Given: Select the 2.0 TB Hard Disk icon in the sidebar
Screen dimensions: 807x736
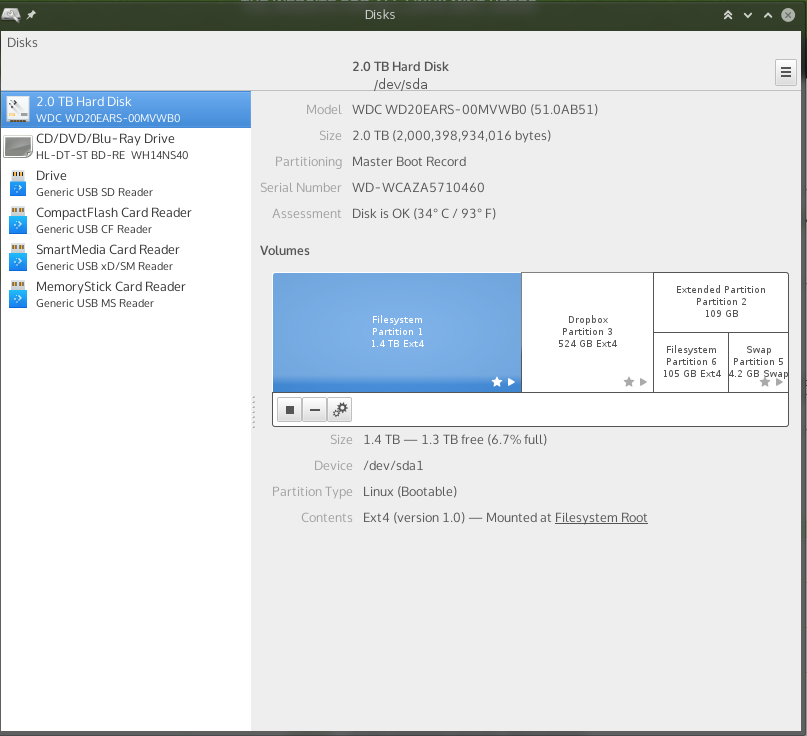Looking at the screenshot, I should click(18, 109).
